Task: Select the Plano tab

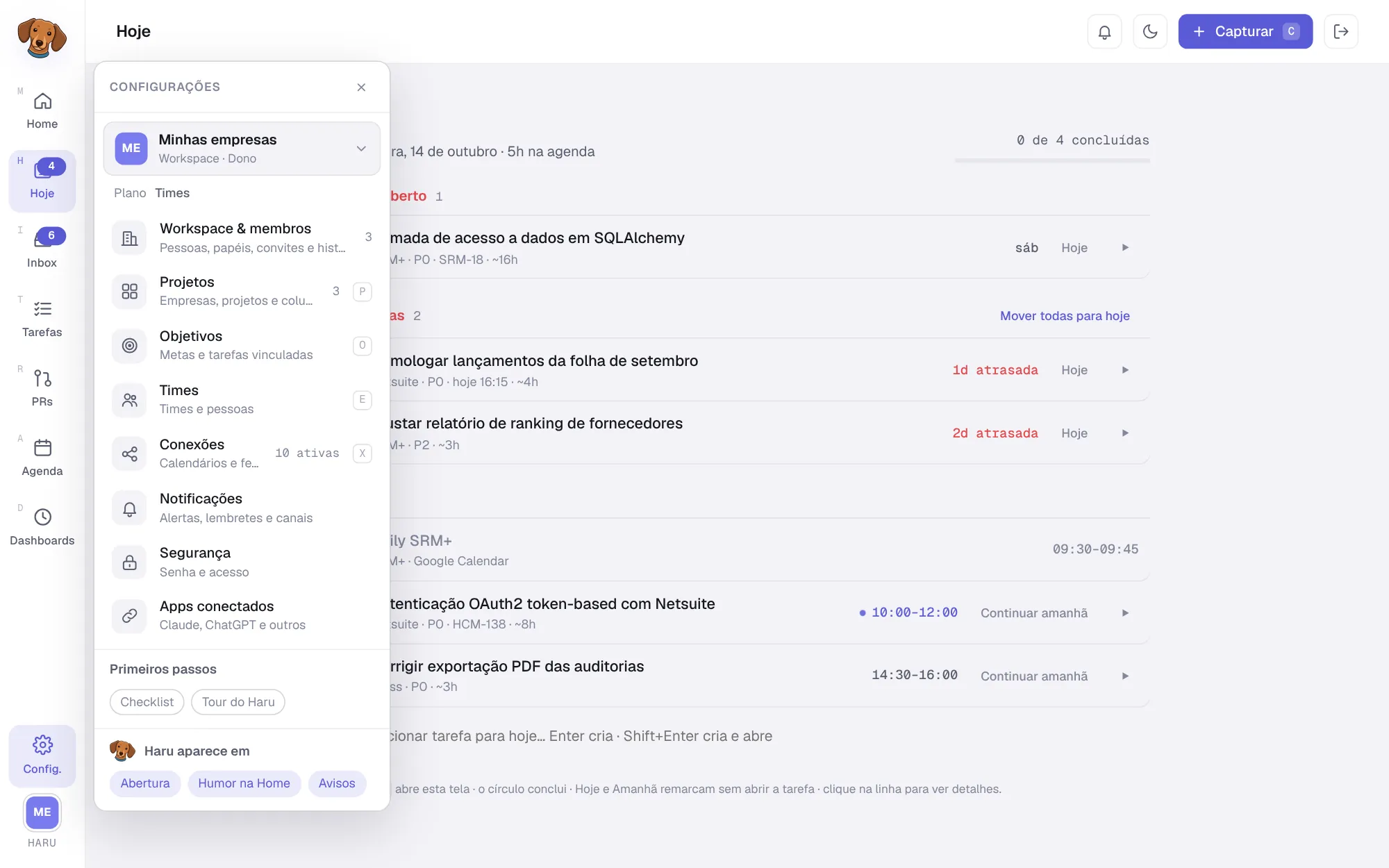Action: pos(130,193)
